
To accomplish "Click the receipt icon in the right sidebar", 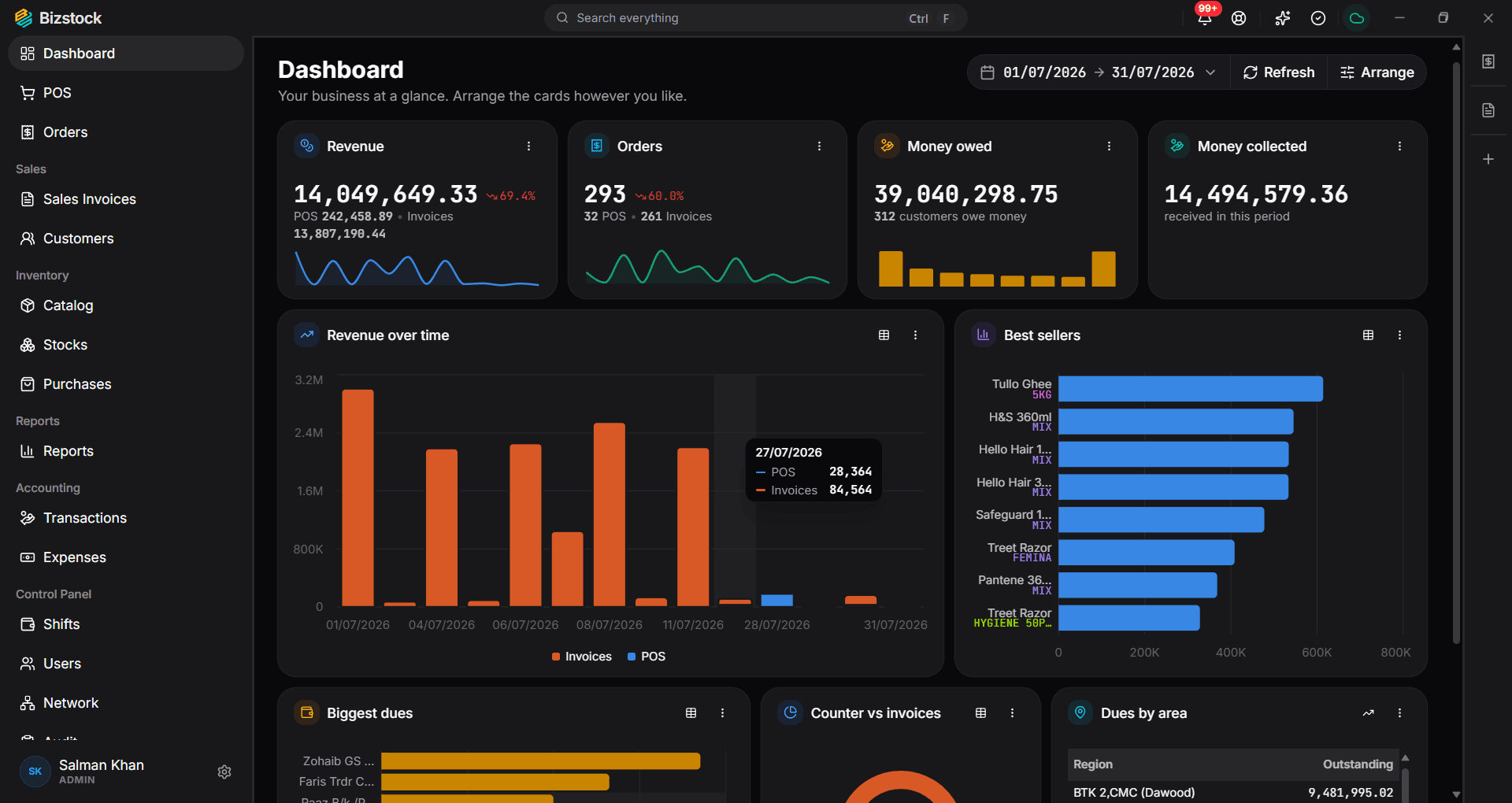I will [x=1488, y=61].
